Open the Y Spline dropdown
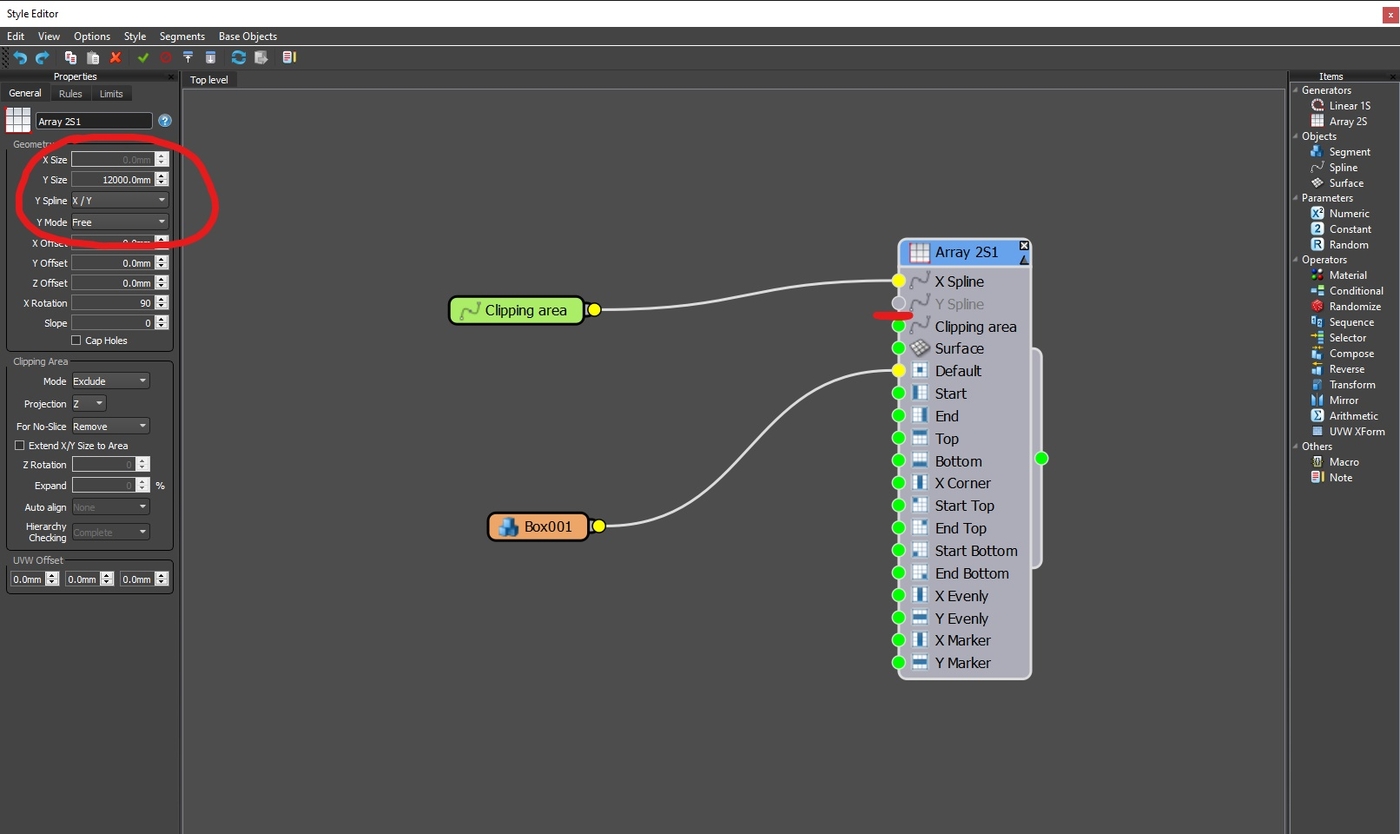Viewport: 1400px width, 834px height. (119, 200)
